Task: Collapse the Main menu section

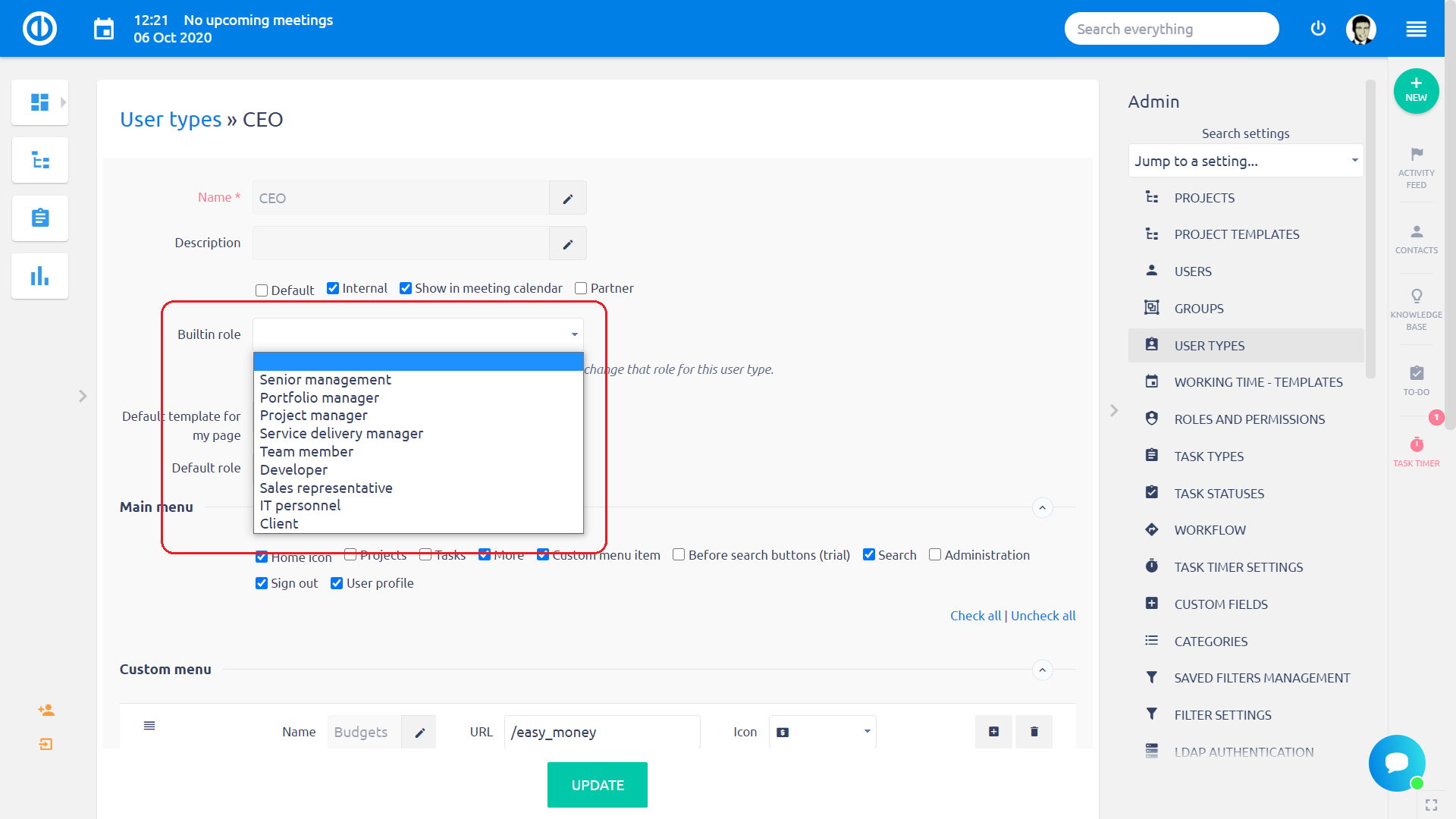Action: pos(1042,507)
